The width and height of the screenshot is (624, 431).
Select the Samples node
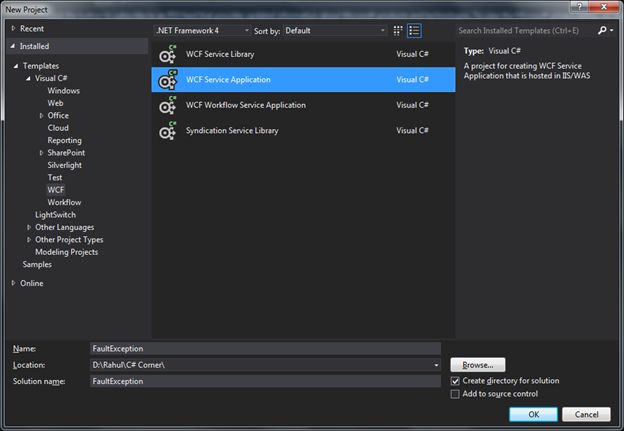click(x=37, y=264)
